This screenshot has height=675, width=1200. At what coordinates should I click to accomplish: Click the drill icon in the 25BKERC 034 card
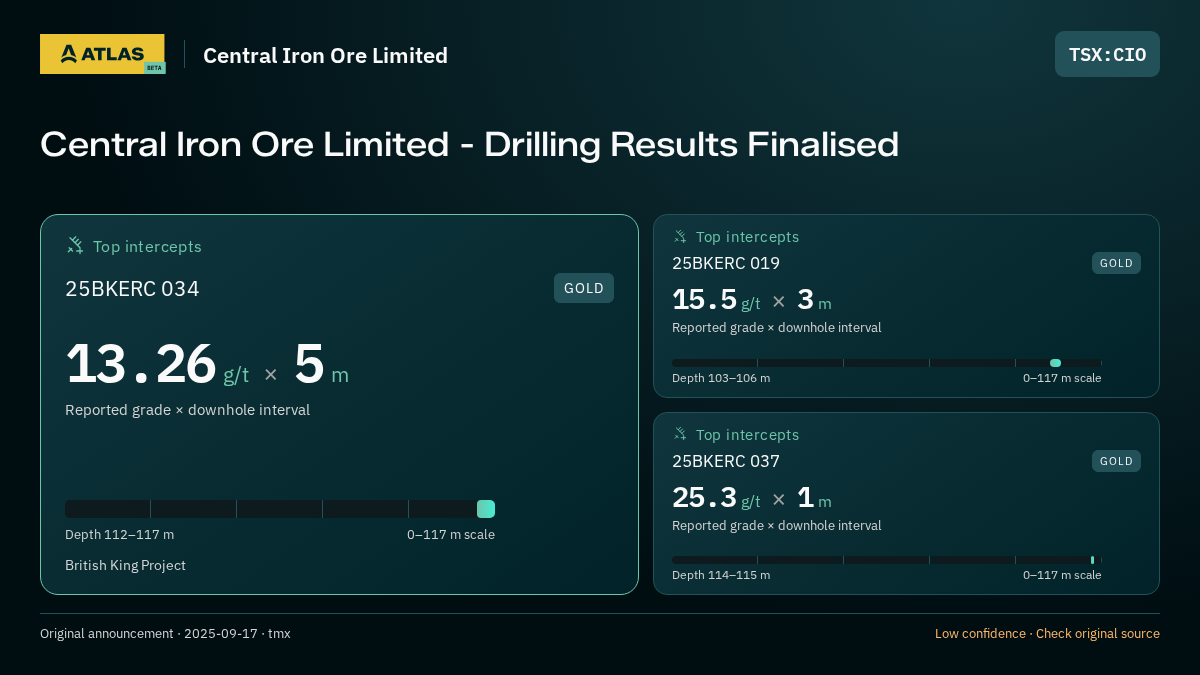point(75,246)
